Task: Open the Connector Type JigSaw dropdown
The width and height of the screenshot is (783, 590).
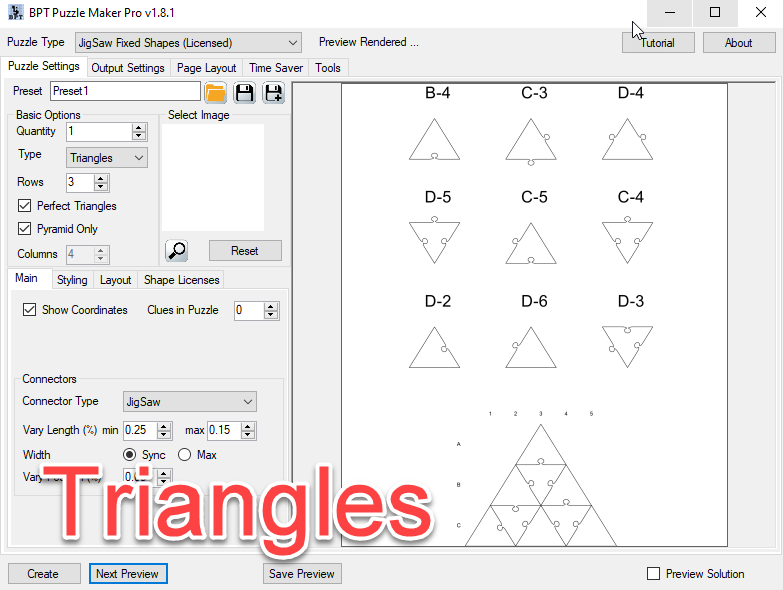Action: coord(189,402)
